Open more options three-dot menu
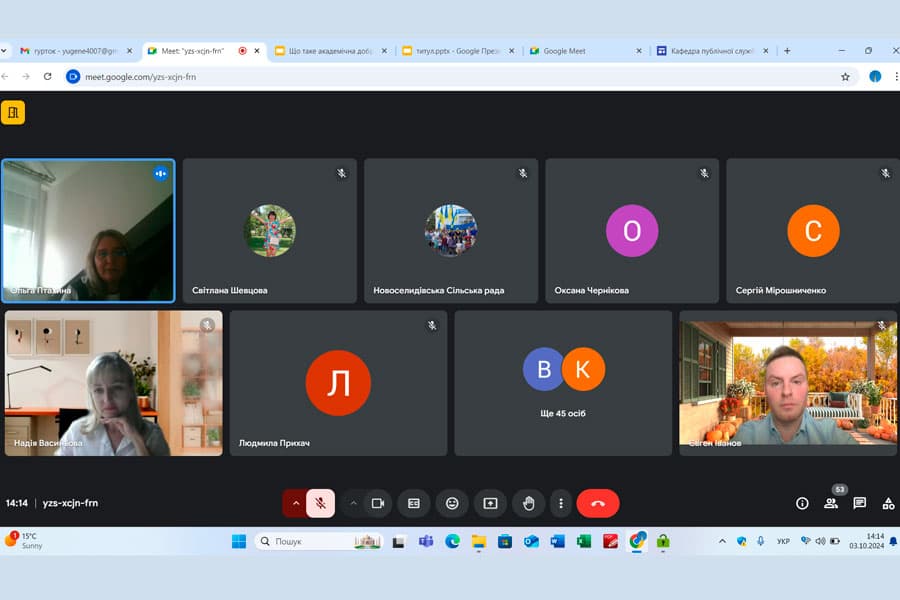Screen dimensions: 900x600 click(561, 504)
